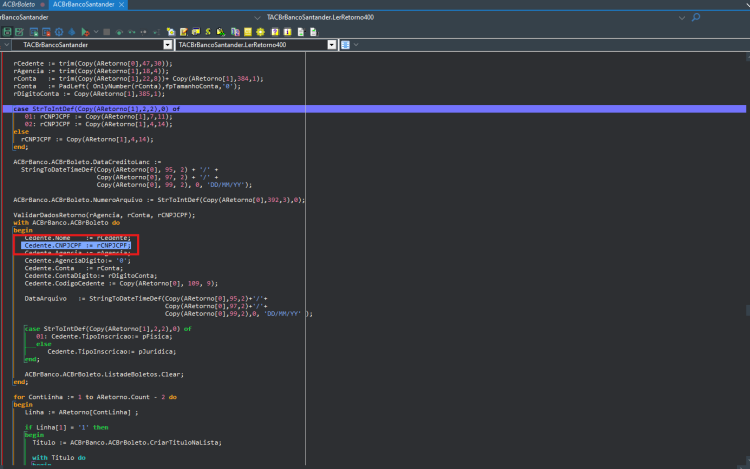Screen dimensions: 750x469
Task: Click the blue list view icon
Action: click(345, 45)
